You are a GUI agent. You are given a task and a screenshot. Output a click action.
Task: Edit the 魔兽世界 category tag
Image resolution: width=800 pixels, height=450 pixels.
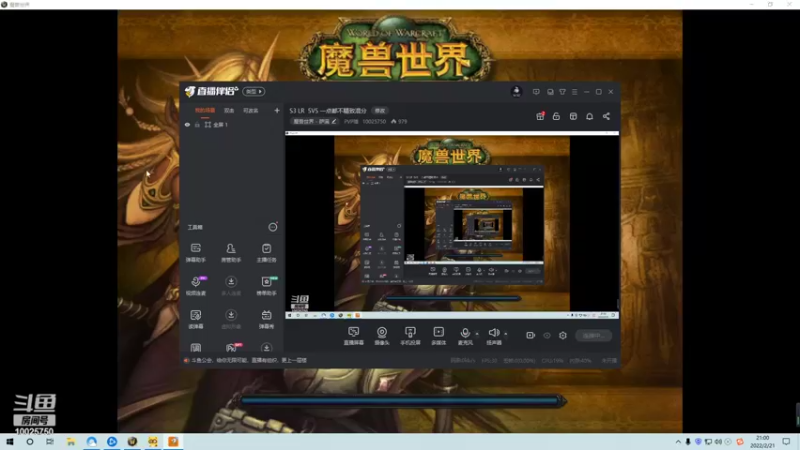click(315, 121)
